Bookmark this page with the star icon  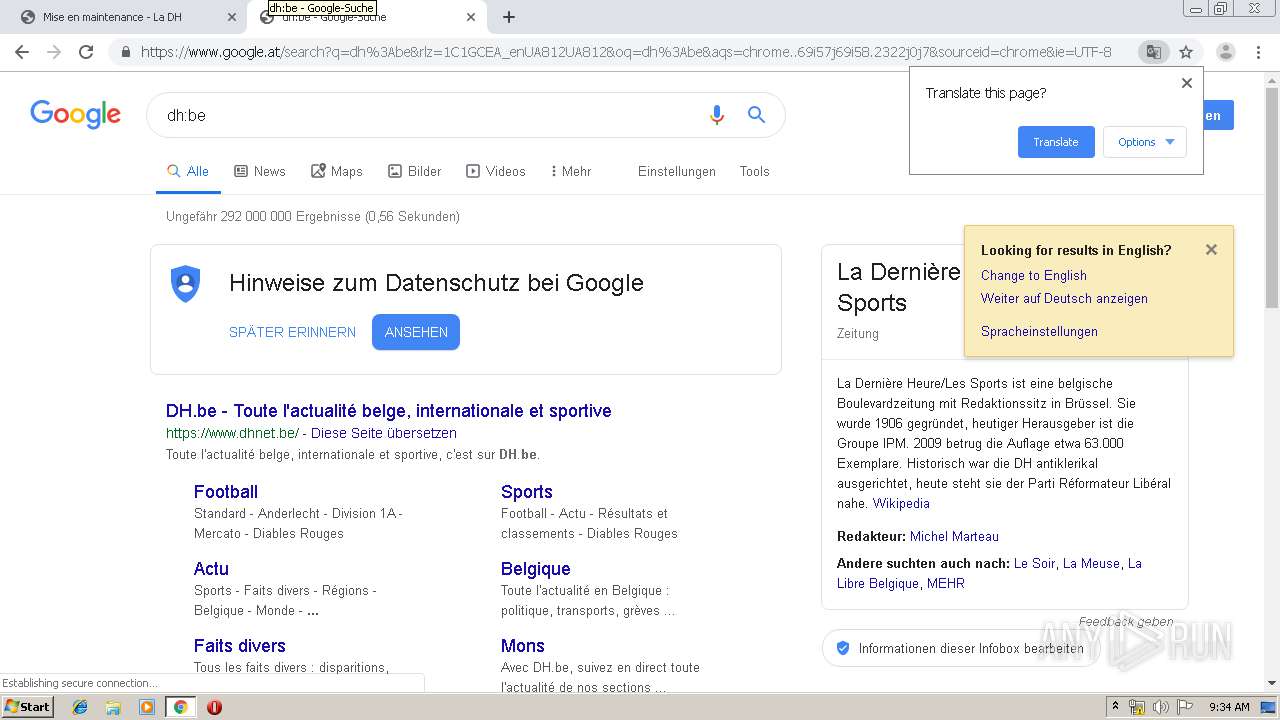click(1186, 52)
